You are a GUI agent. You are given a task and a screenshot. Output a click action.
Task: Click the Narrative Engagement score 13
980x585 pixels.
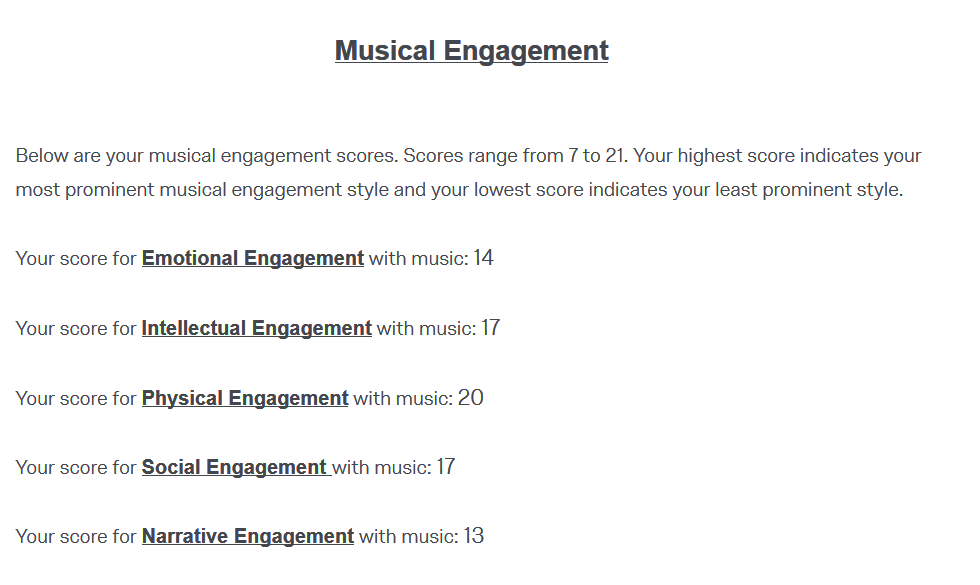coord(474,536)
